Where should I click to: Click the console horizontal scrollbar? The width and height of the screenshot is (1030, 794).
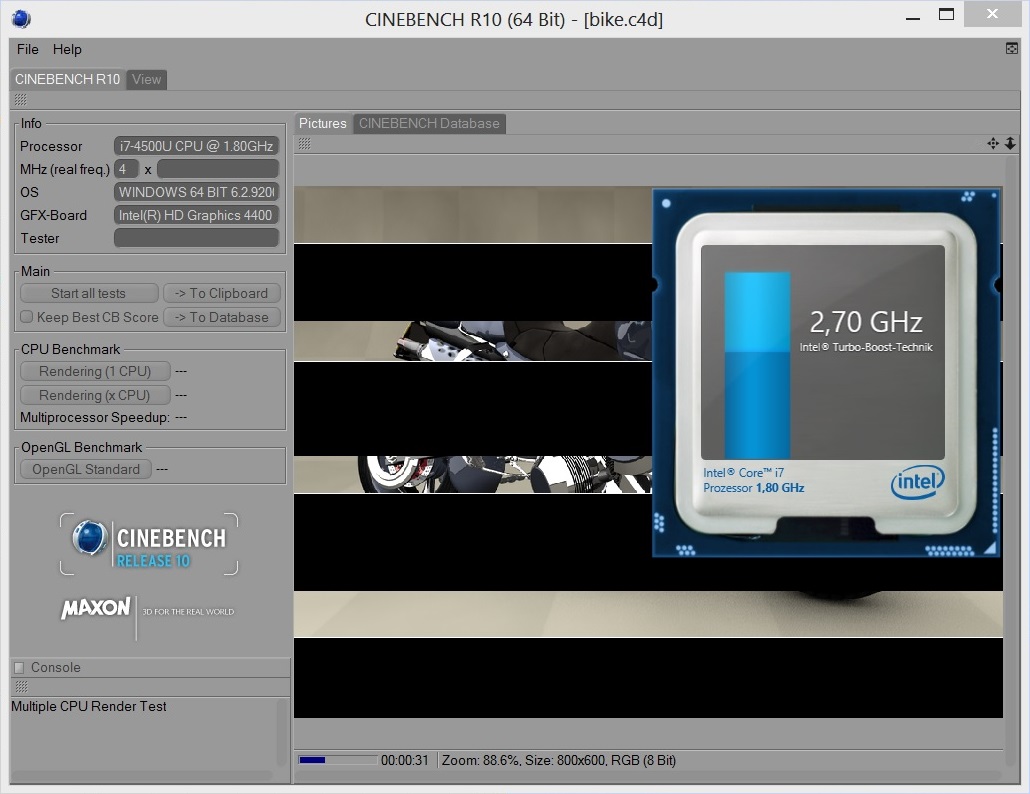click(x=142, y=775)
